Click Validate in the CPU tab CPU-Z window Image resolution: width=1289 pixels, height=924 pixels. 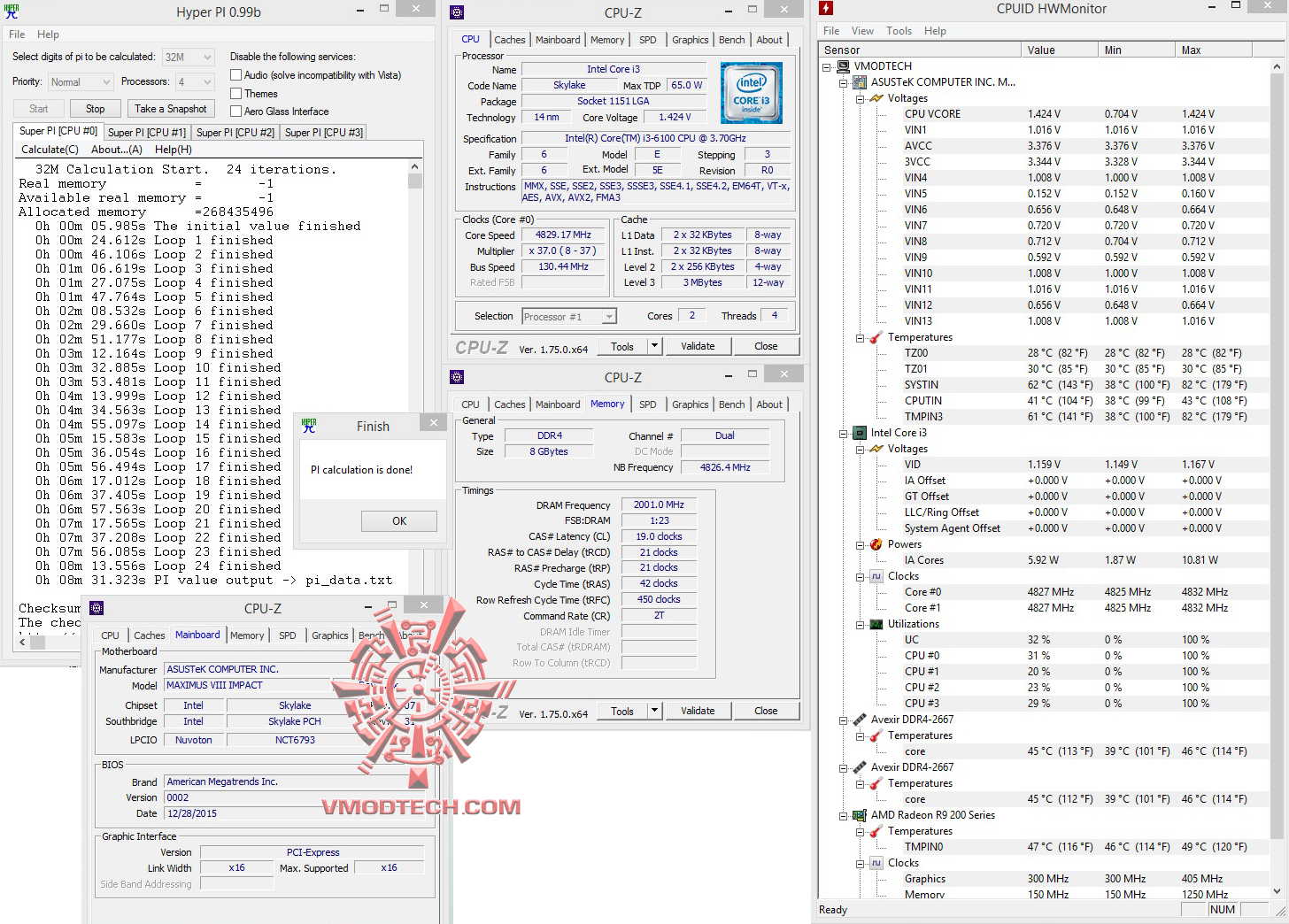click(x=698, y=346)
